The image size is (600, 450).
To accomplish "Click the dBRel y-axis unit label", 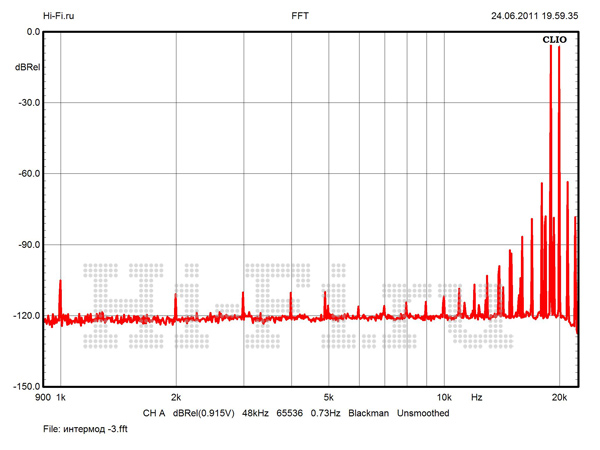I will click(28, 67).
